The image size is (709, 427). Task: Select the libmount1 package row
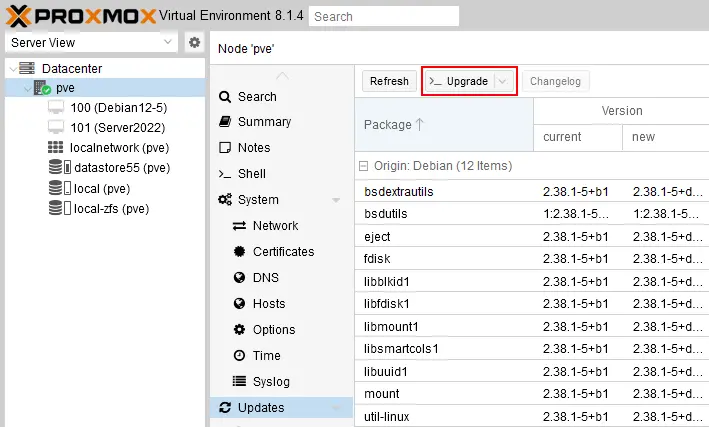pos(532,326)
